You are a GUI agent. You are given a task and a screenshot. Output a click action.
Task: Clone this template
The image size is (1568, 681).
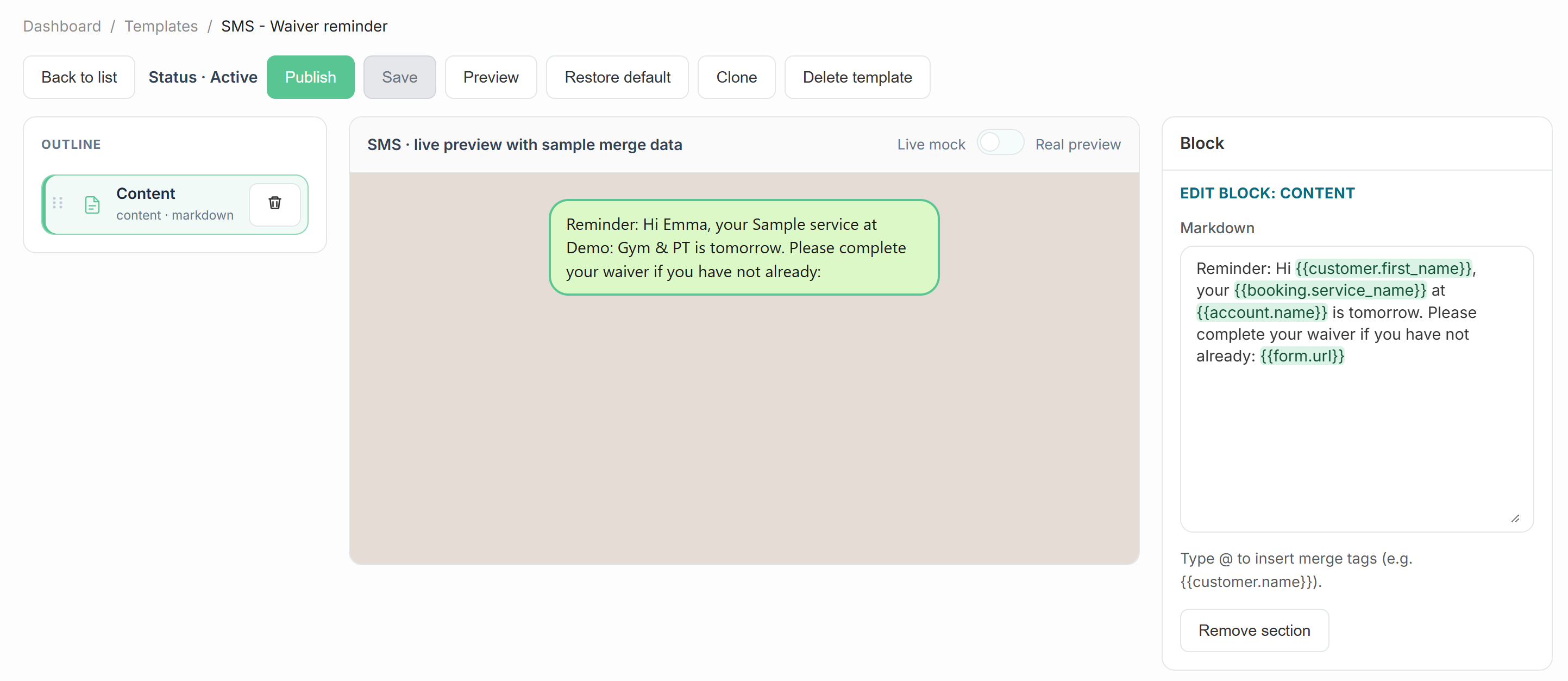pyautogui.click(x=737, y=77)
